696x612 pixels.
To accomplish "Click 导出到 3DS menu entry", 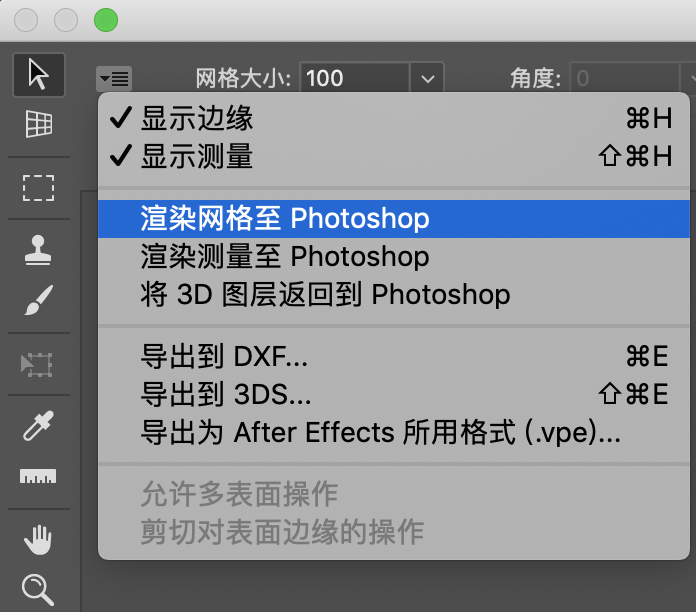I will click(x=226, y=394).
